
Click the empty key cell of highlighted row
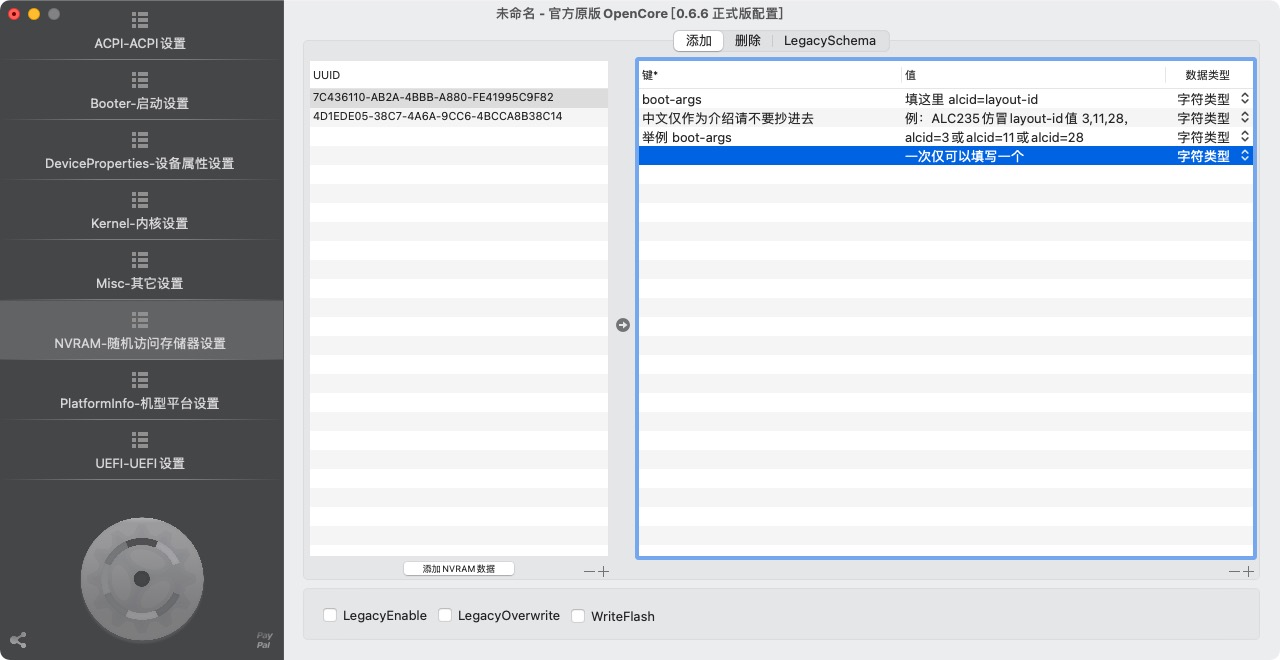(770, 156)
